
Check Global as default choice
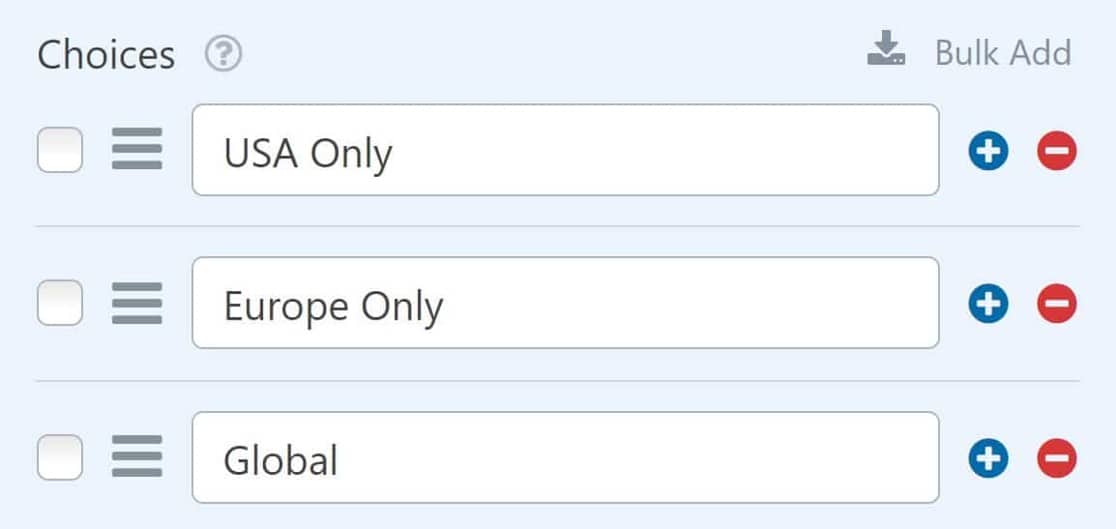60,457
